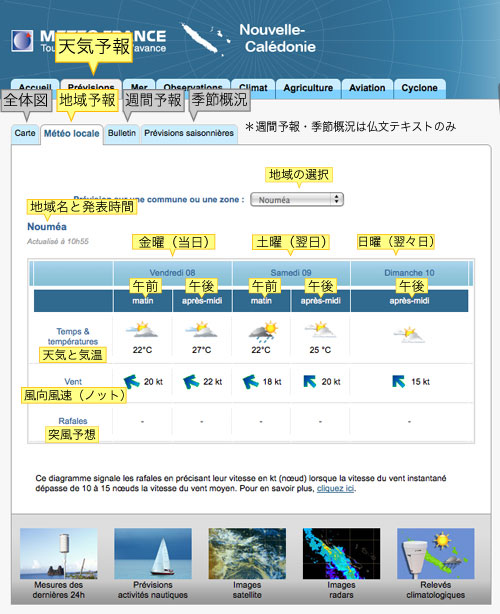Click the Nouvelle-Calédonie header title

pyautogui.click(x=278, y=38)
